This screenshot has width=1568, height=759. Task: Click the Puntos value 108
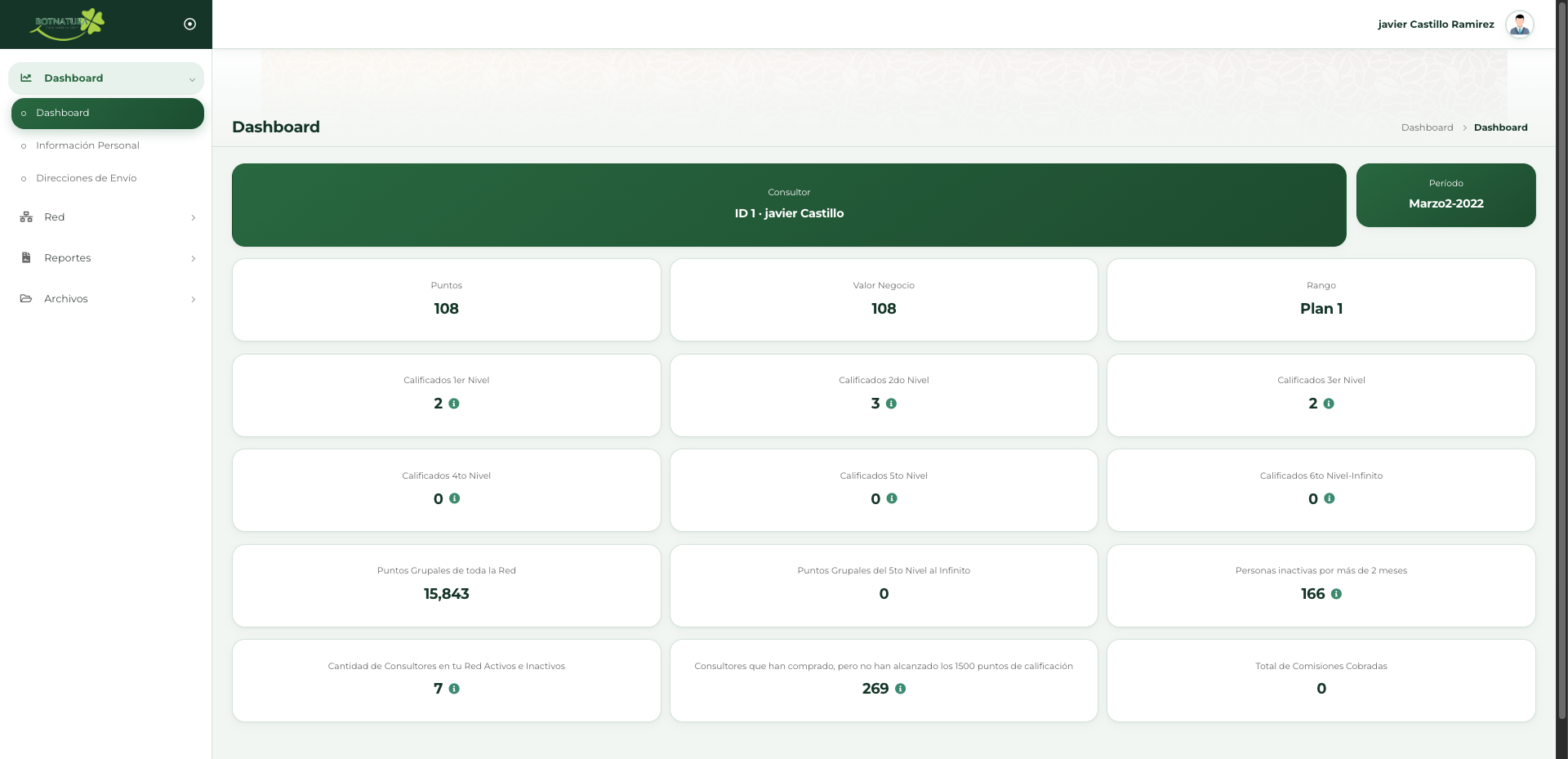pos(446,309)
